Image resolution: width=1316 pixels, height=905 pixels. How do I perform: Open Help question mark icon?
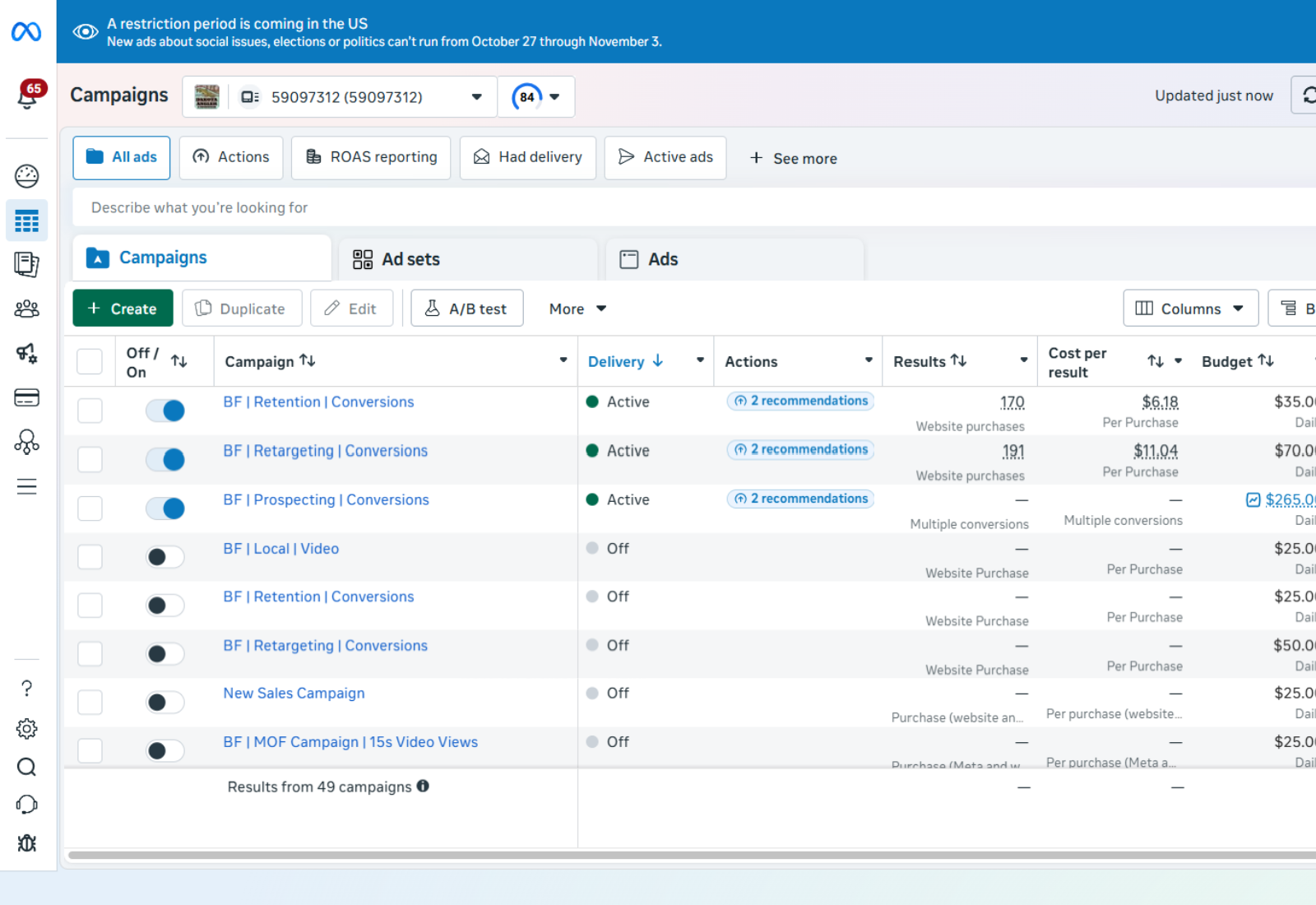click(26, 688)
